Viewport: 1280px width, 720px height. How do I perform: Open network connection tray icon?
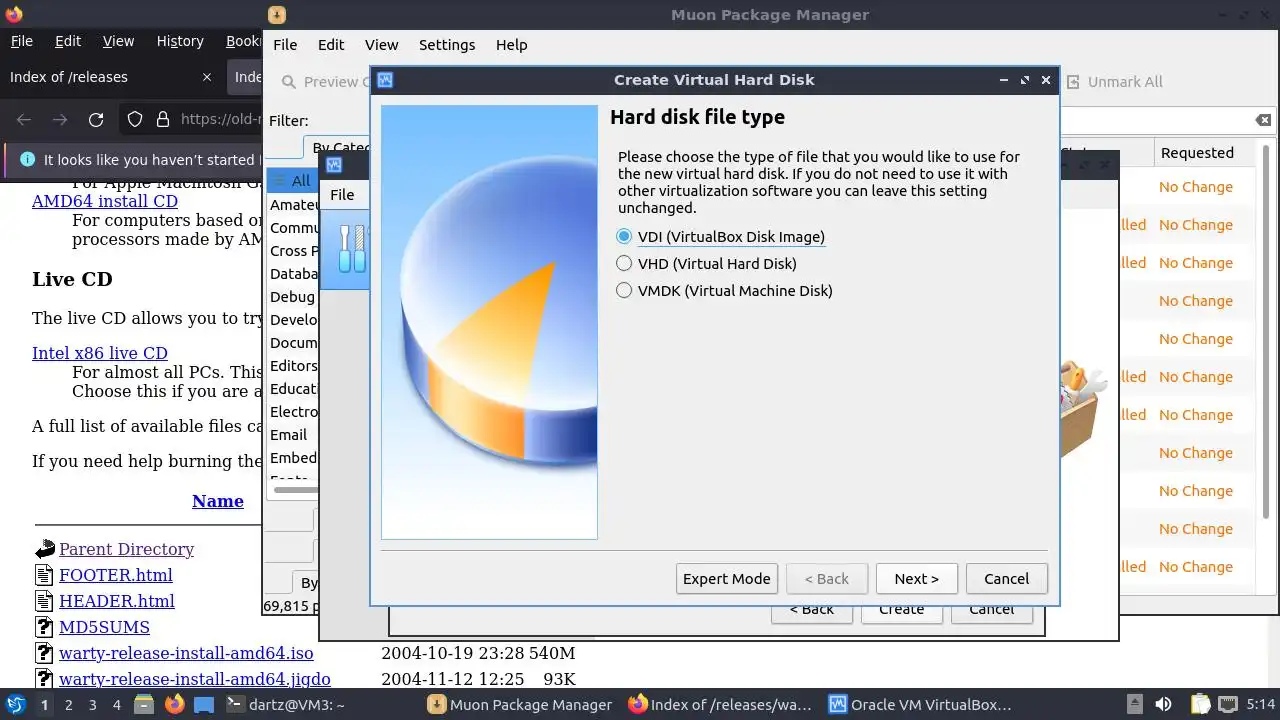[x=1229, y=704]
